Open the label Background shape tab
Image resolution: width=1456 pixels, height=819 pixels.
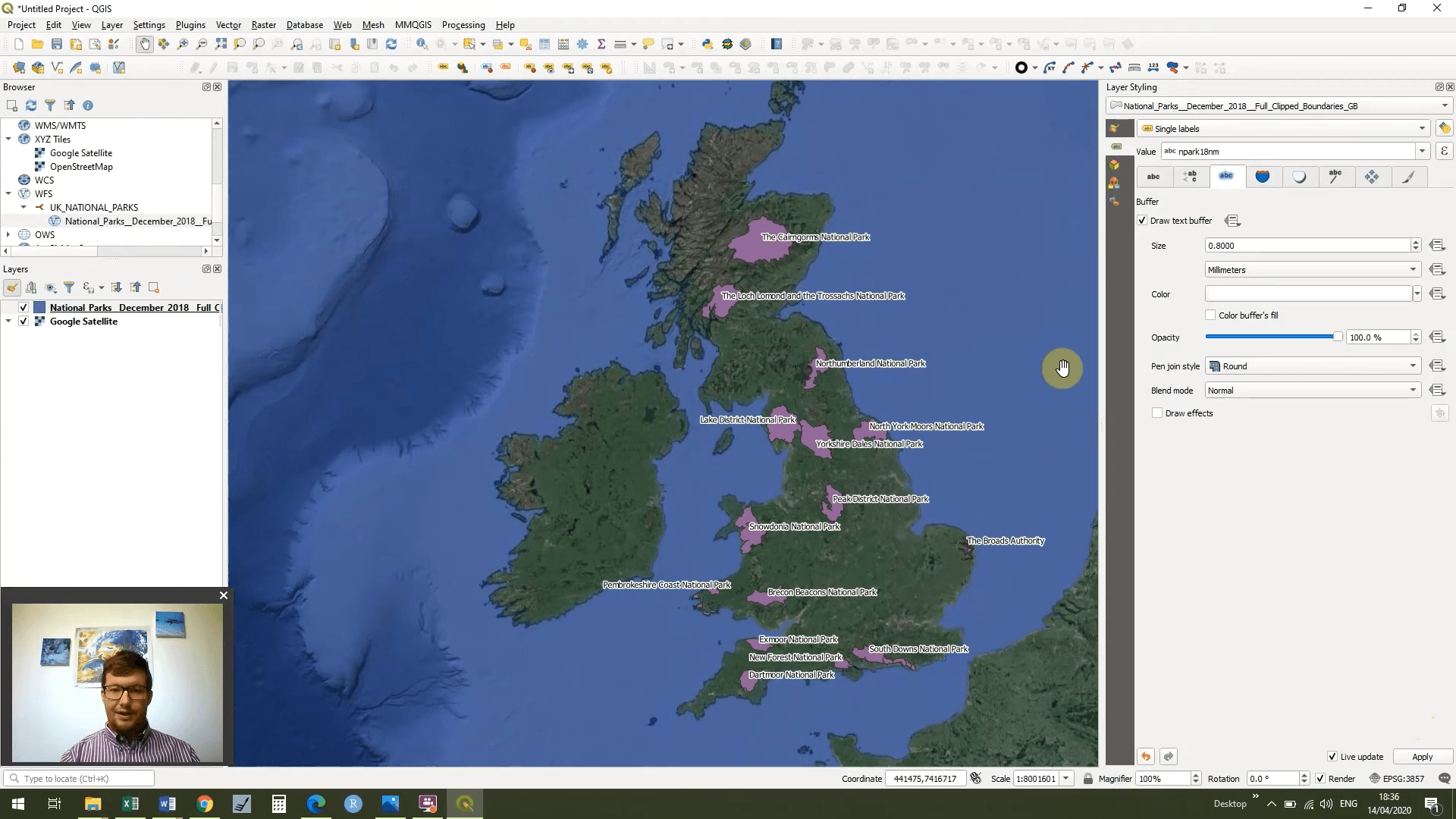tap(1262, 177)
